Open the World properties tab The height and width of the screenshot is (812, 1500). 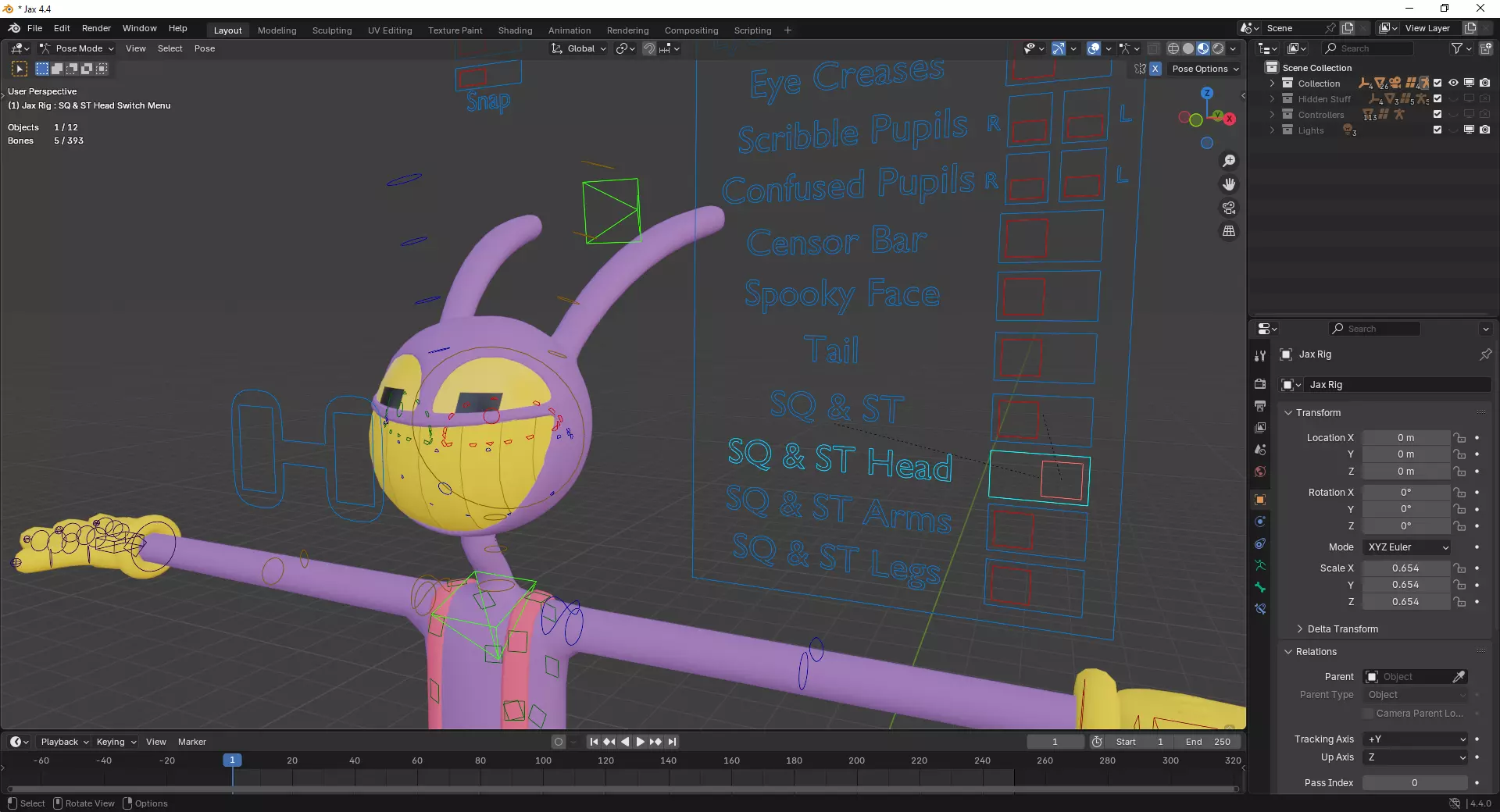(x=1260, y=472)
